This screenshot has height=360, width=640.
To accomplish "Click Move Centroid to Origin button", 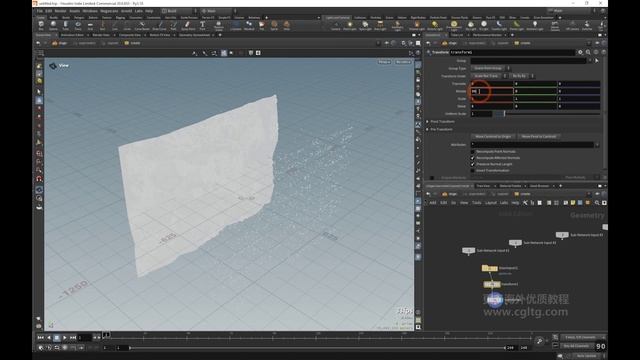I will tap(493, 137).
